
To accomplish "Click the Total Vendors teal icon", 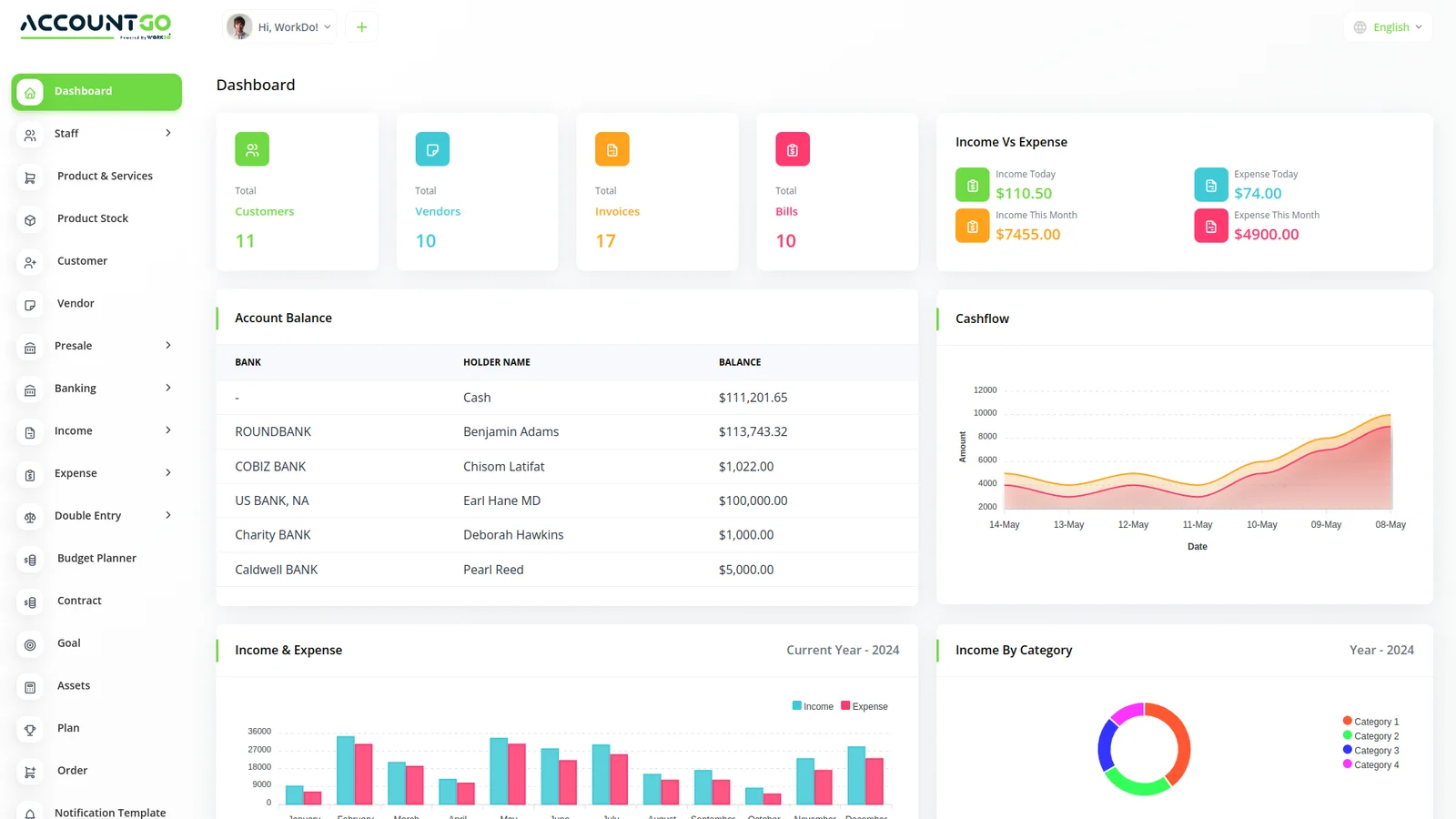I will pyautogui.click(x=432, y=149).
